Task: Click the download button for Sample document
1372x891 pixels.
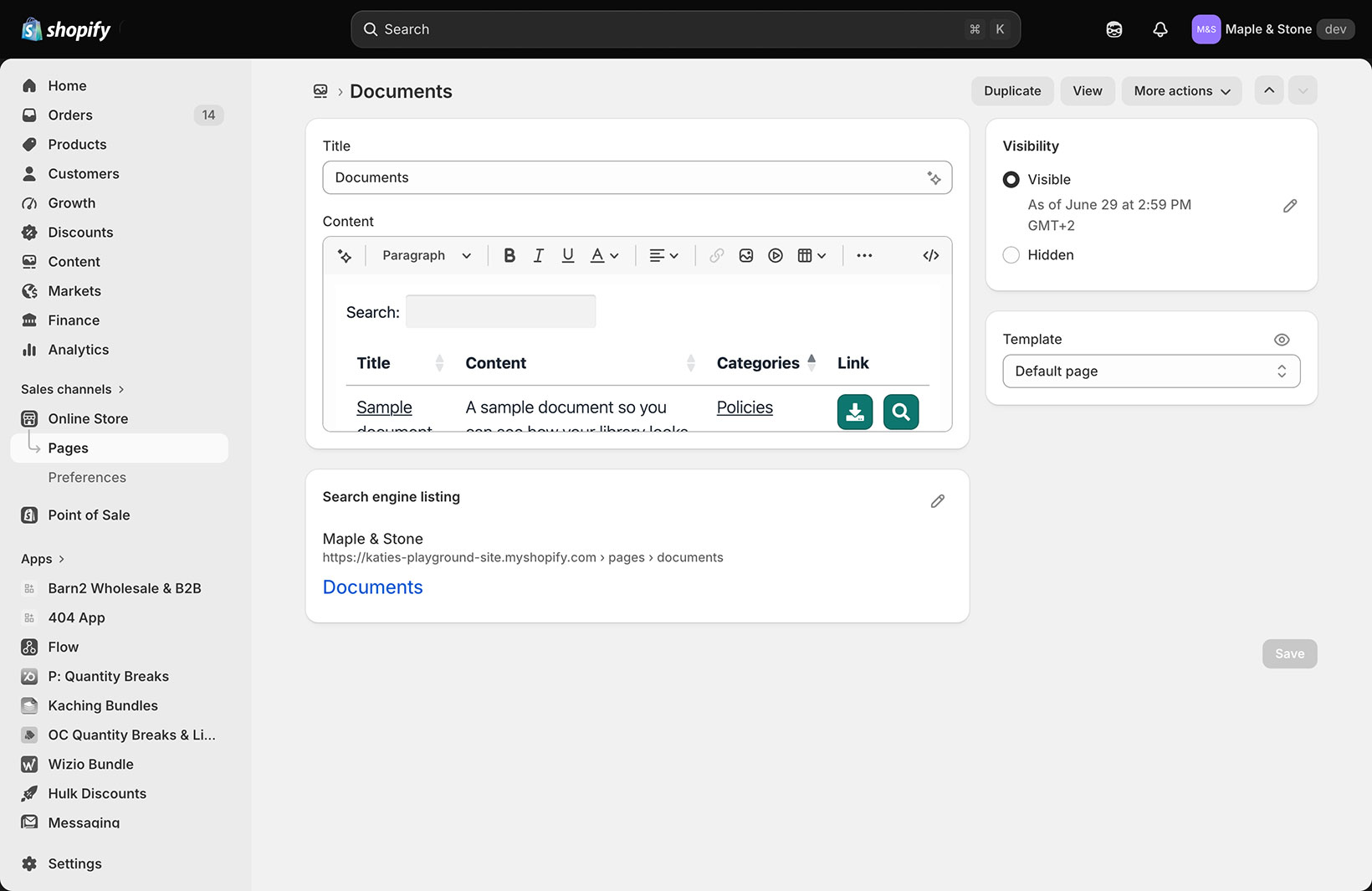Action: pyautogui.click(x=855, y=412)
